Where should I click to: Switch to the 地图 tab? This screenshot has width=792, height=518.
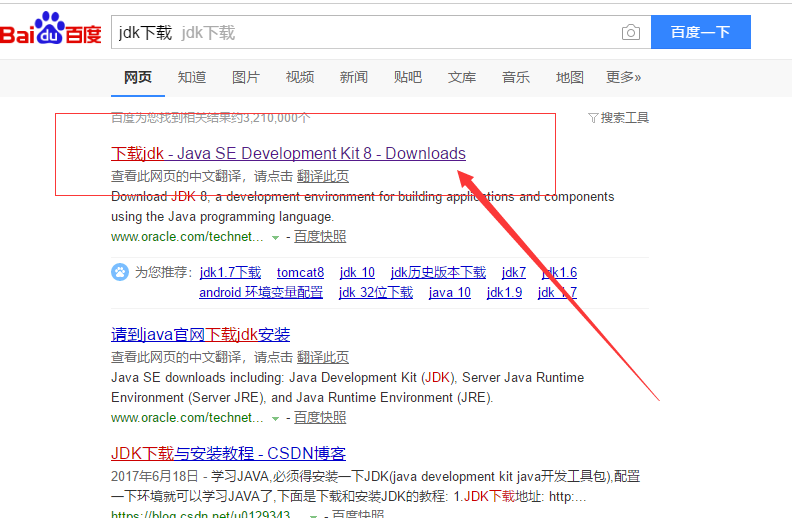(570, 77)
